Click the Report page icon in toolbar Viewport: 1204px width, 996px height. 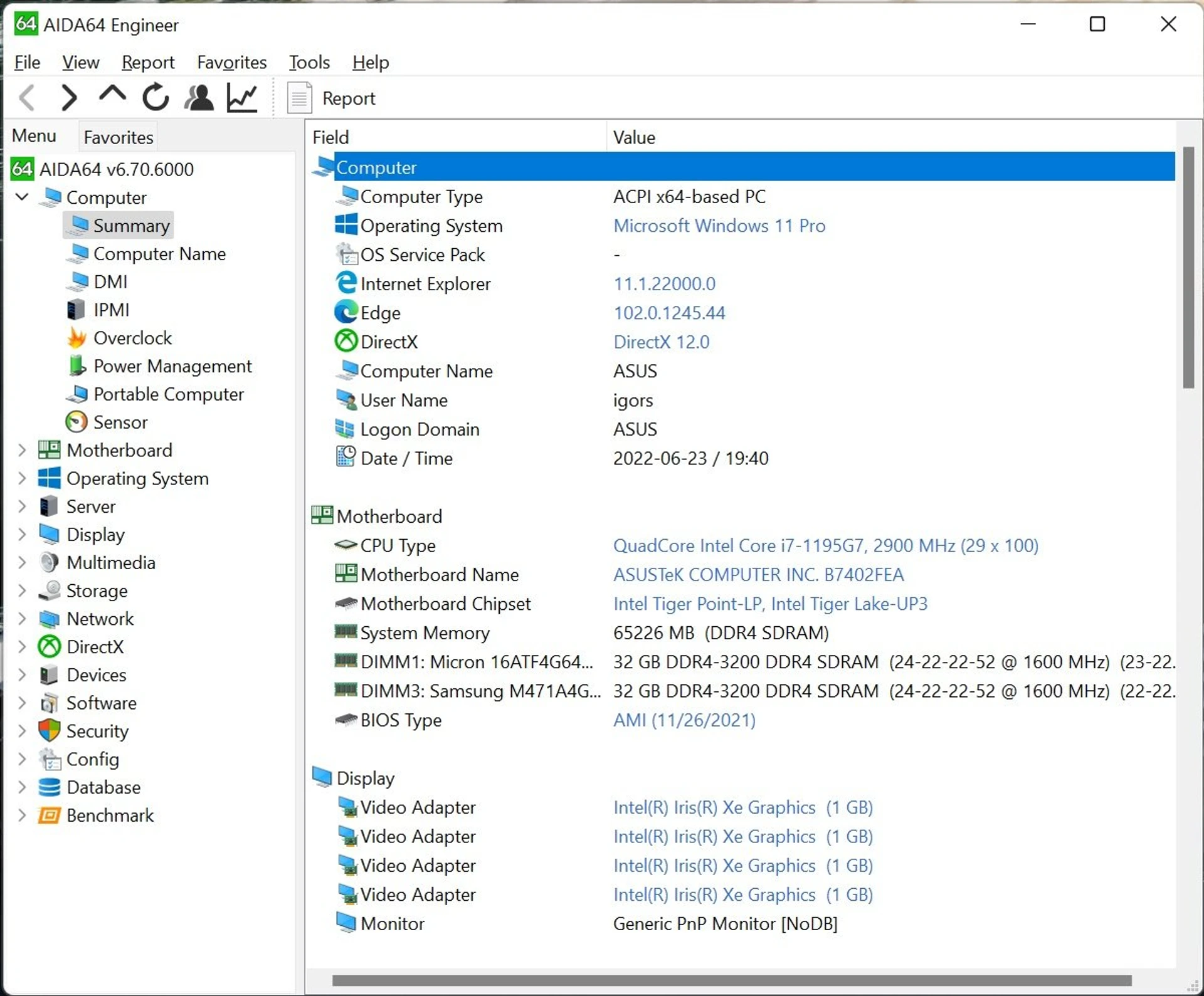299,98
